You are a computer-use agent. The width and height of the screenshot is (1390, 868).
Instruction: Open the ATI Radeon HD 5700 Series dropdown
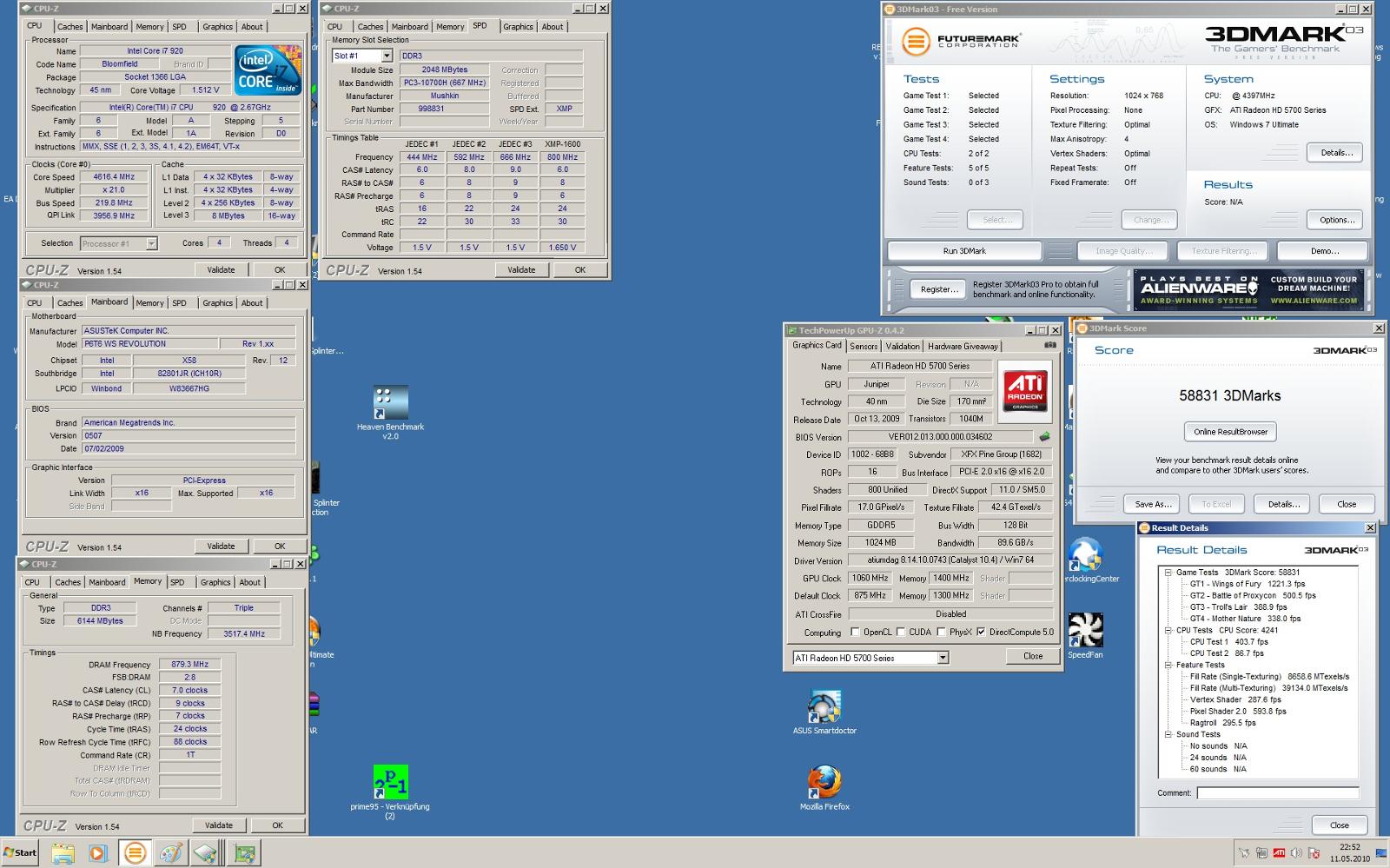(x=943, y=658)
